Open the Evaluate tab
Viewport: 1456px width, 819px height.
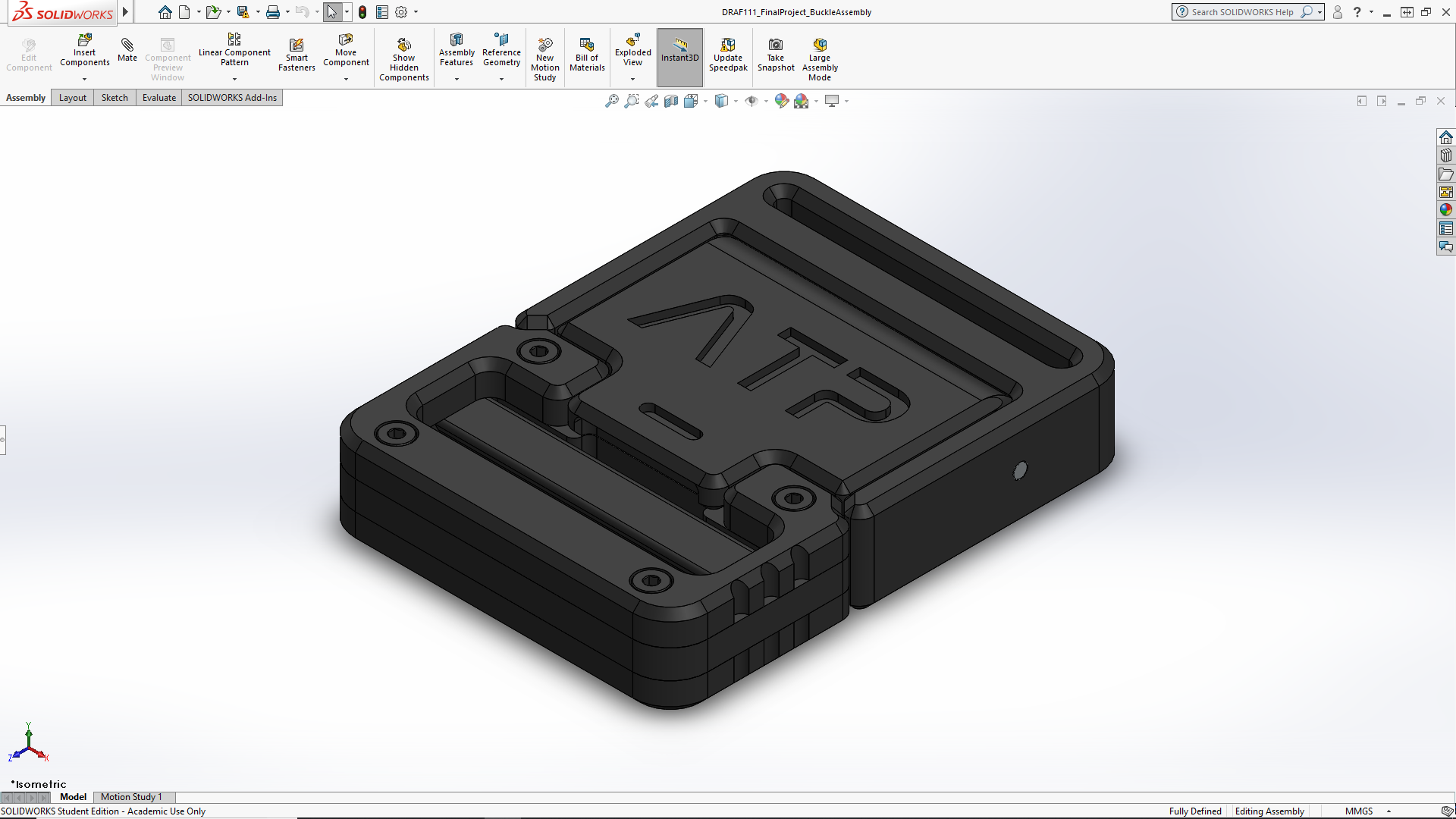(158, 97)
